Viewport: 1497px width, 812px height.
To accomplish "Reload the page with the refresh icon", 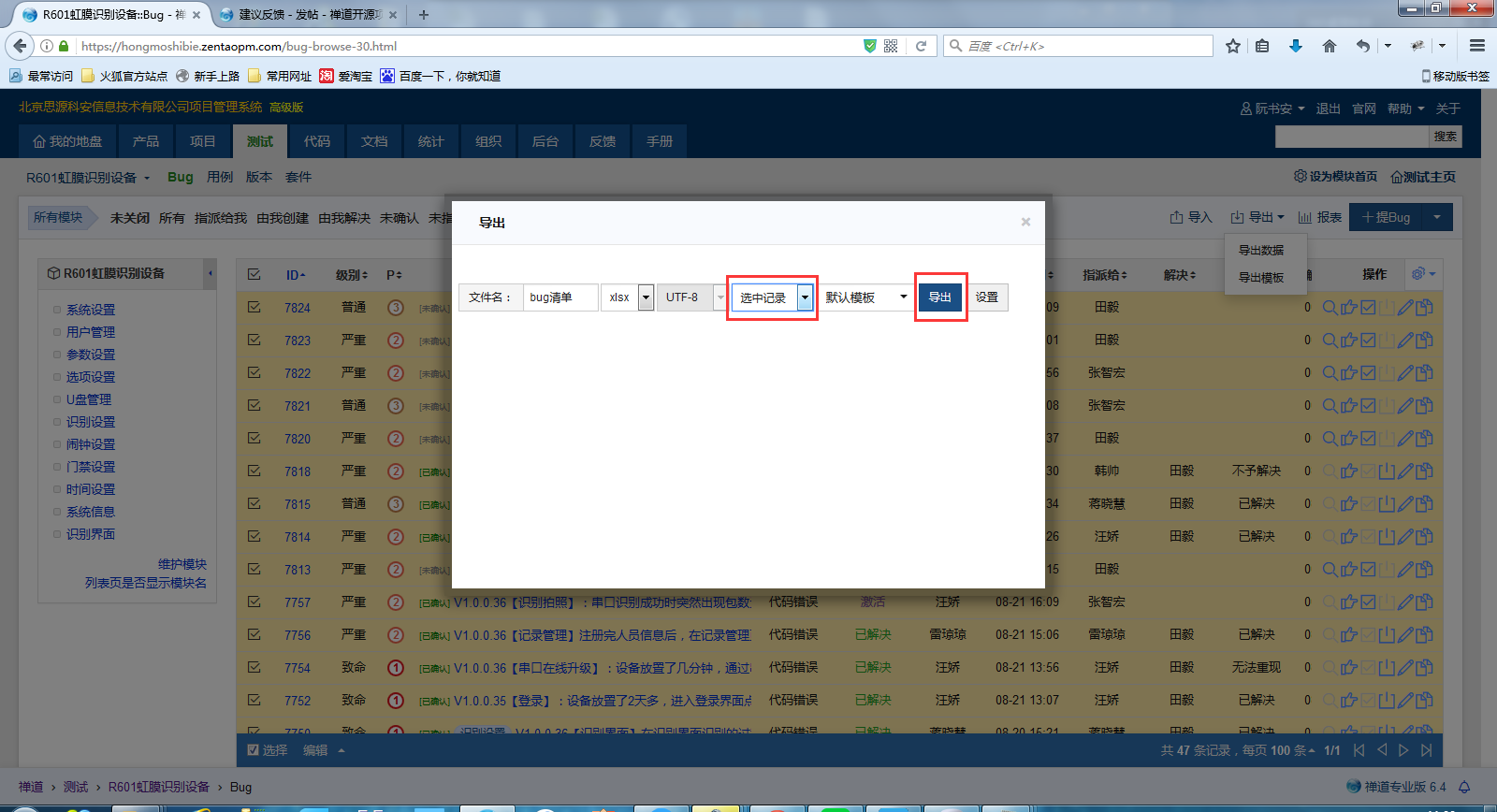I will 921,46.
